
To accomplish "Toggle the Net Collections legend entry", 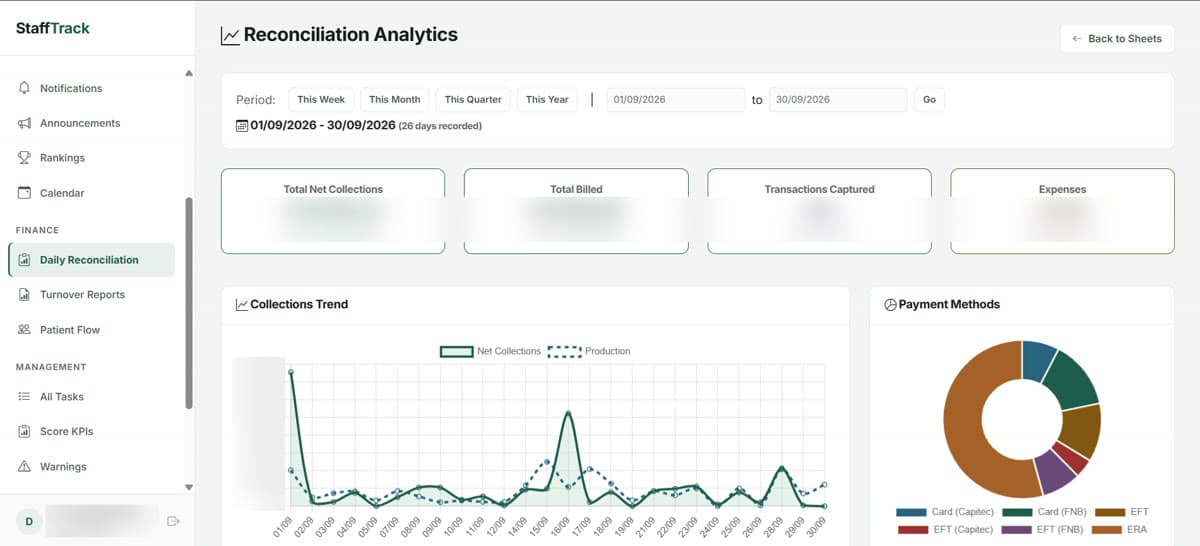I will [491, 351].
